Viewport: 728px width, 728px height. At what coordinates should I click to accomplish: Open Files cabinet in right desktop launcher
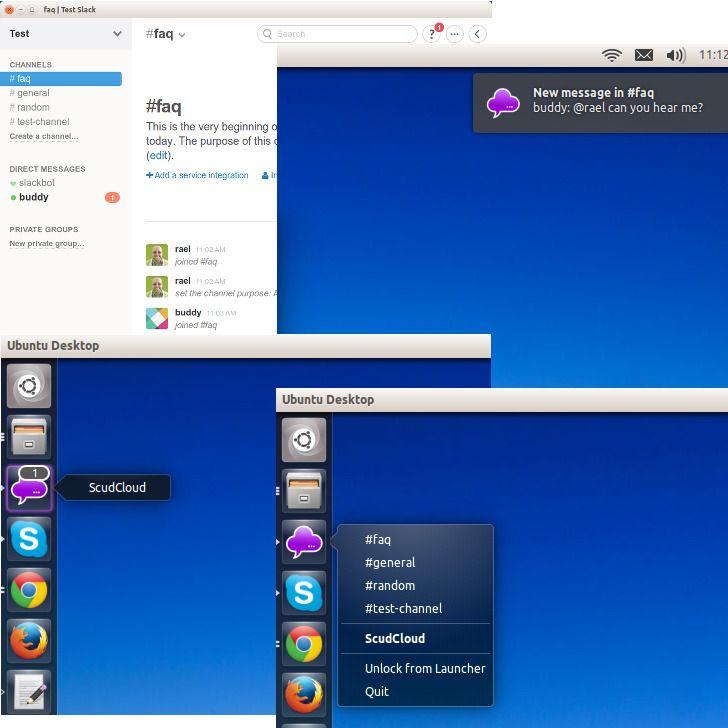(x=304, y=491)
